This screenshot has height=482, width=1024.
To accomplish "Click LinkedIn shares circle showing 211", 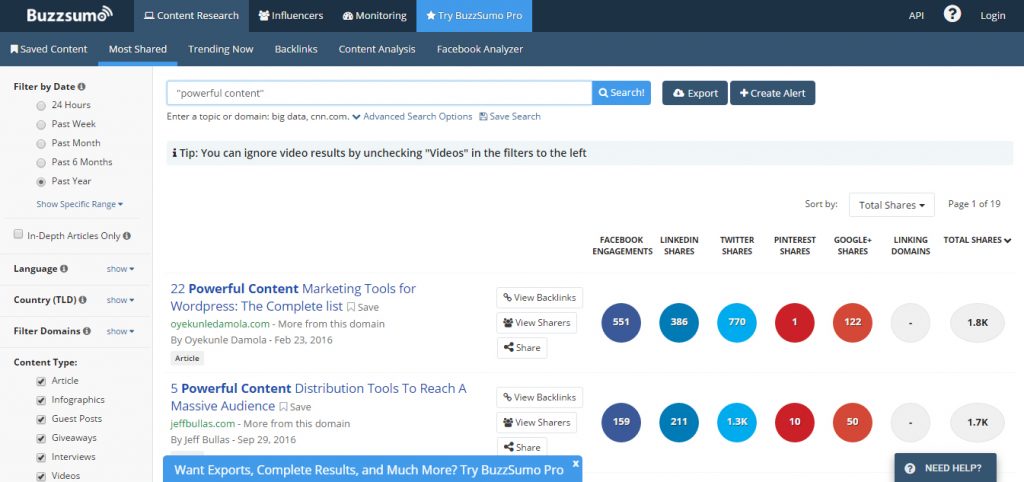I will (679, 423).
